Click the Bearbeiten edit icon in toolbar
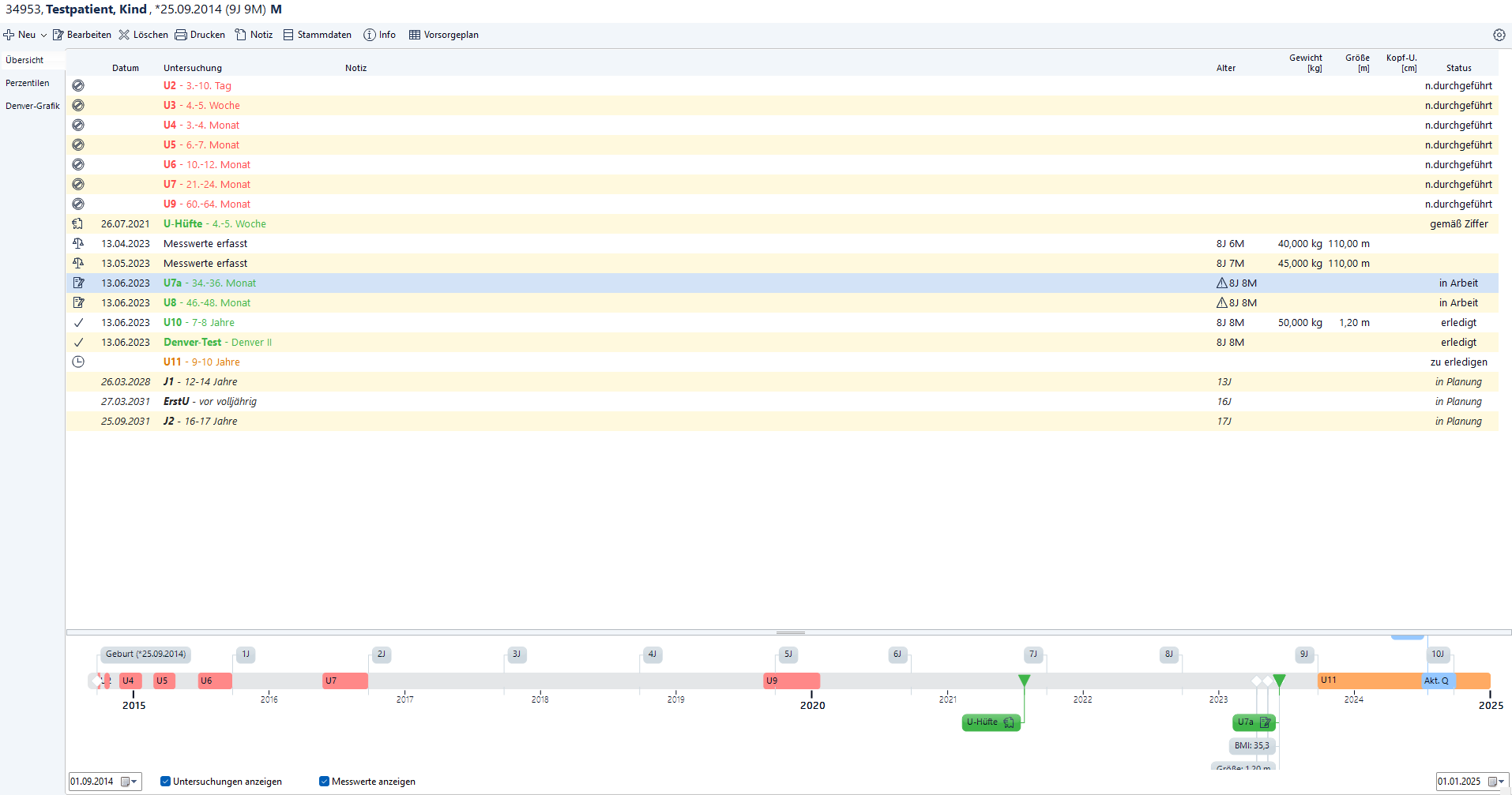Screen dimensions: 1512x795 [58, 35]
